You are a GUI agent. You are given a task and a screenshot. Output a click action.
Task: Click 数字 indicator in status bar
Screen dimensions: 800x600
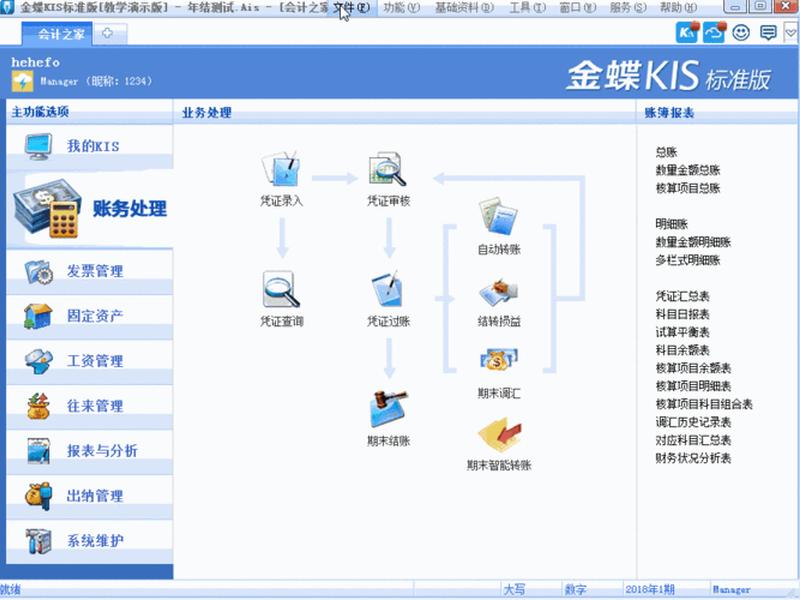(576, 590)
